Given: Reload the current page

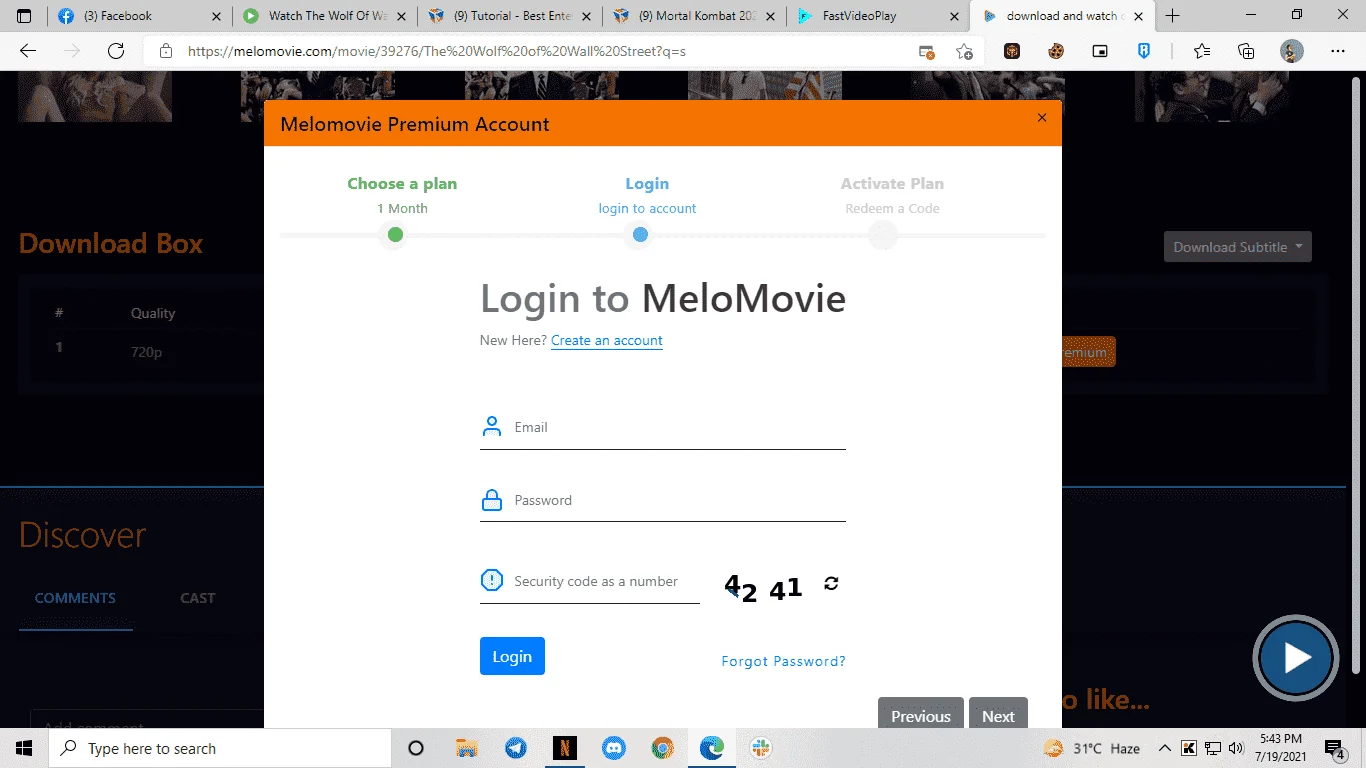Looking at the screenshot, I should coord(116,51).
